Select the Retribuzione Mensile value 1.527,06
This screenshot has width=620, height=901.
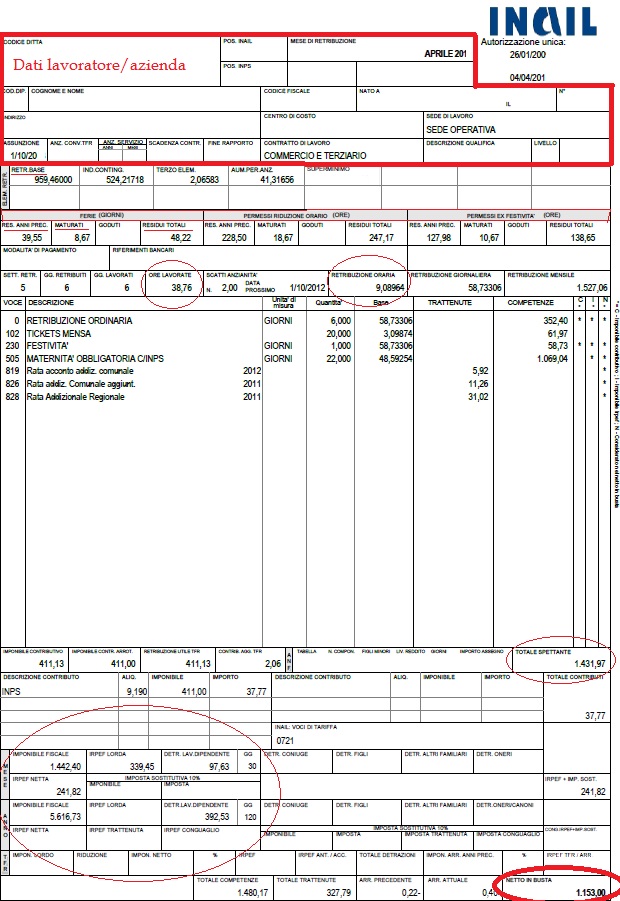tap(582, 286)
